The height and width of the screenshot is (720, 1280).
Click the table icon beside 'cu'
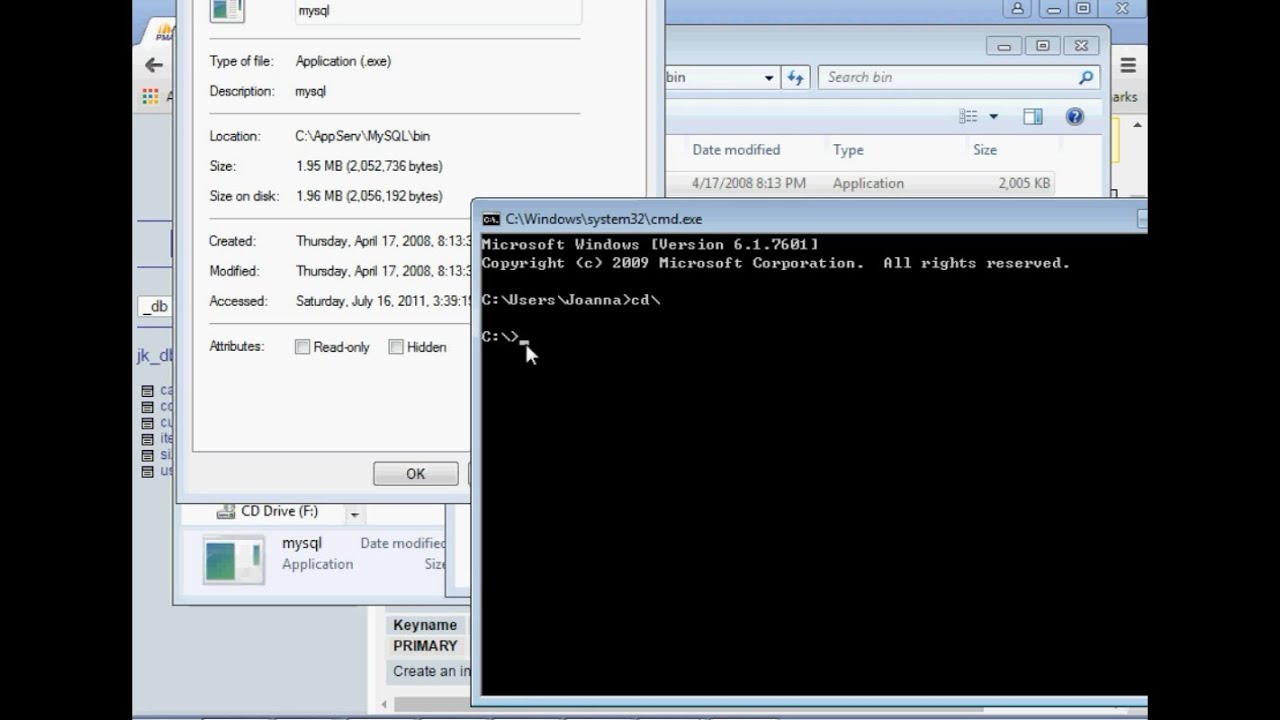148,423
